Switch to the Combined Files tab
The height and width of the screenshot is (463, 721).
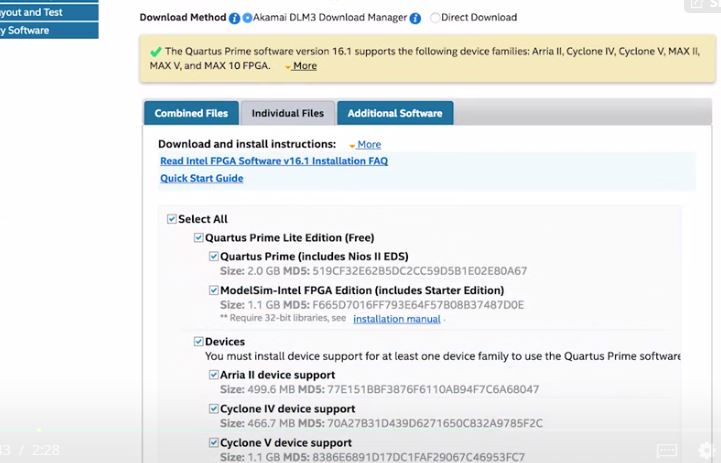click(191, 114)
